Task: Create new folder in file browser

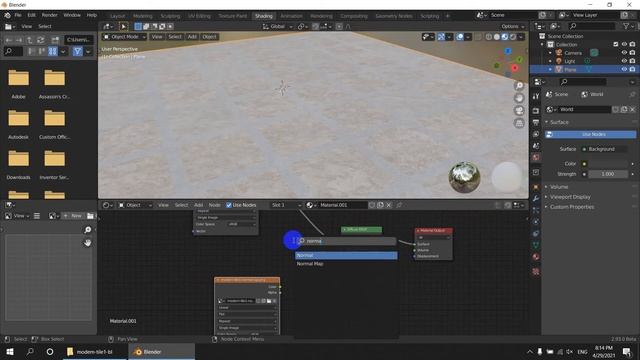Action: tap(55, 40)
